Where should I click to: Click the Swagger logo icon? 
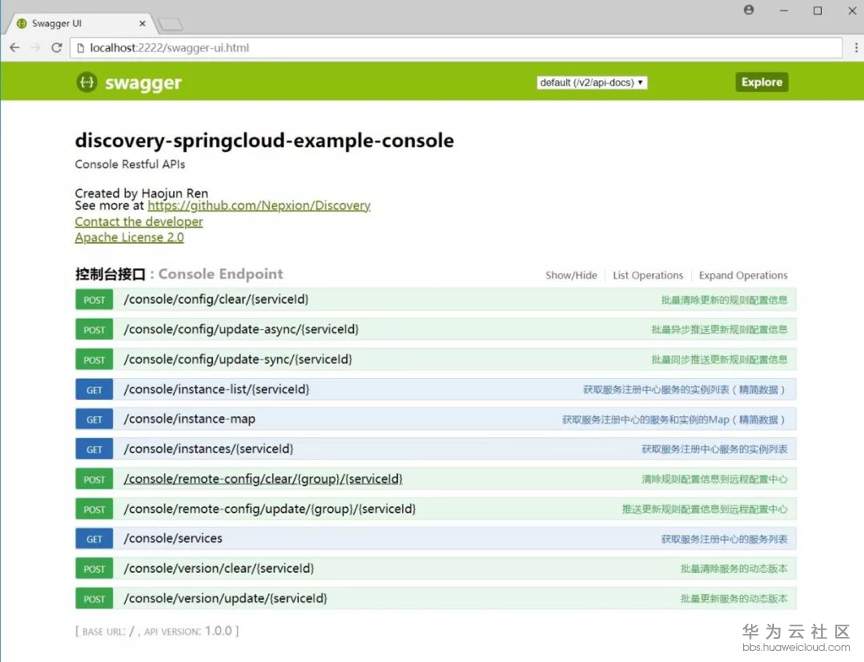[87, 82]
